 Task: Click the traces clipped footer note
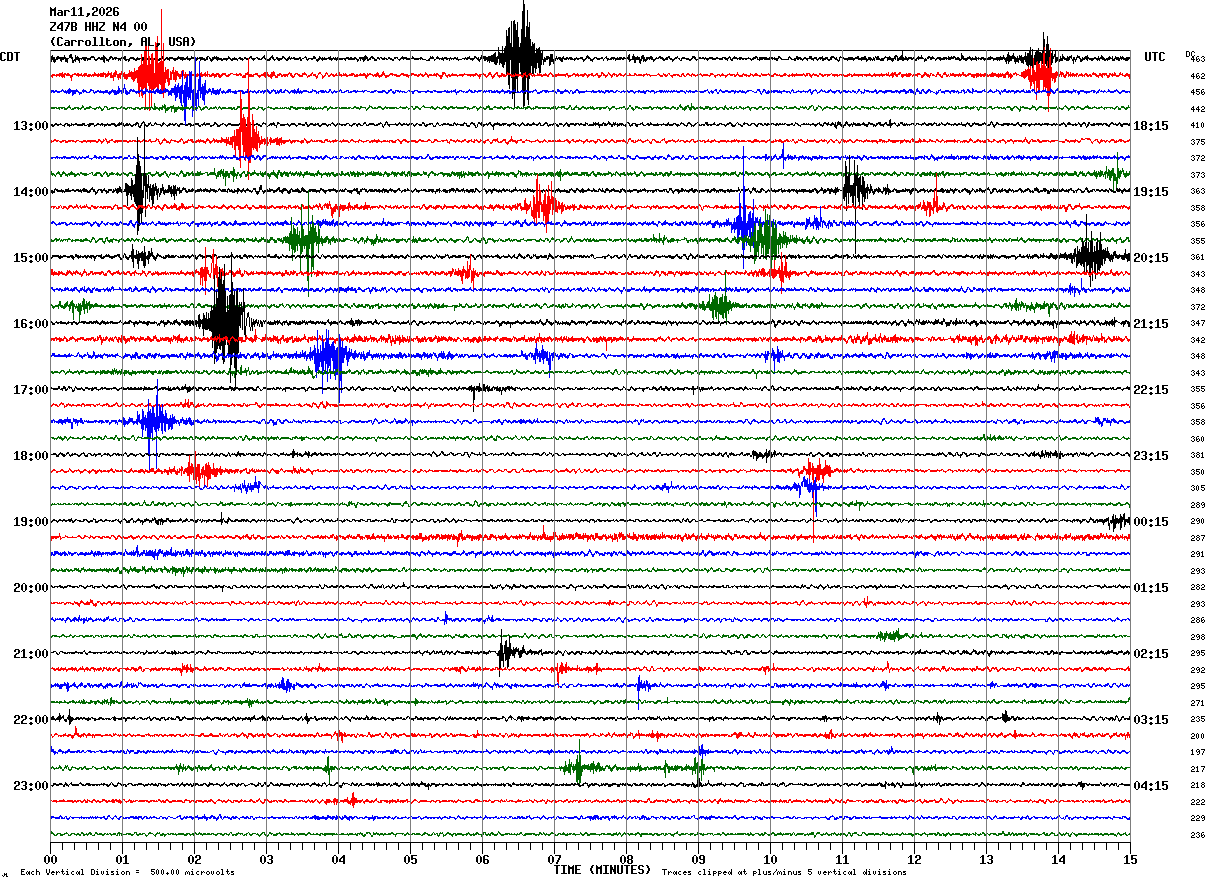pos(784,872)
